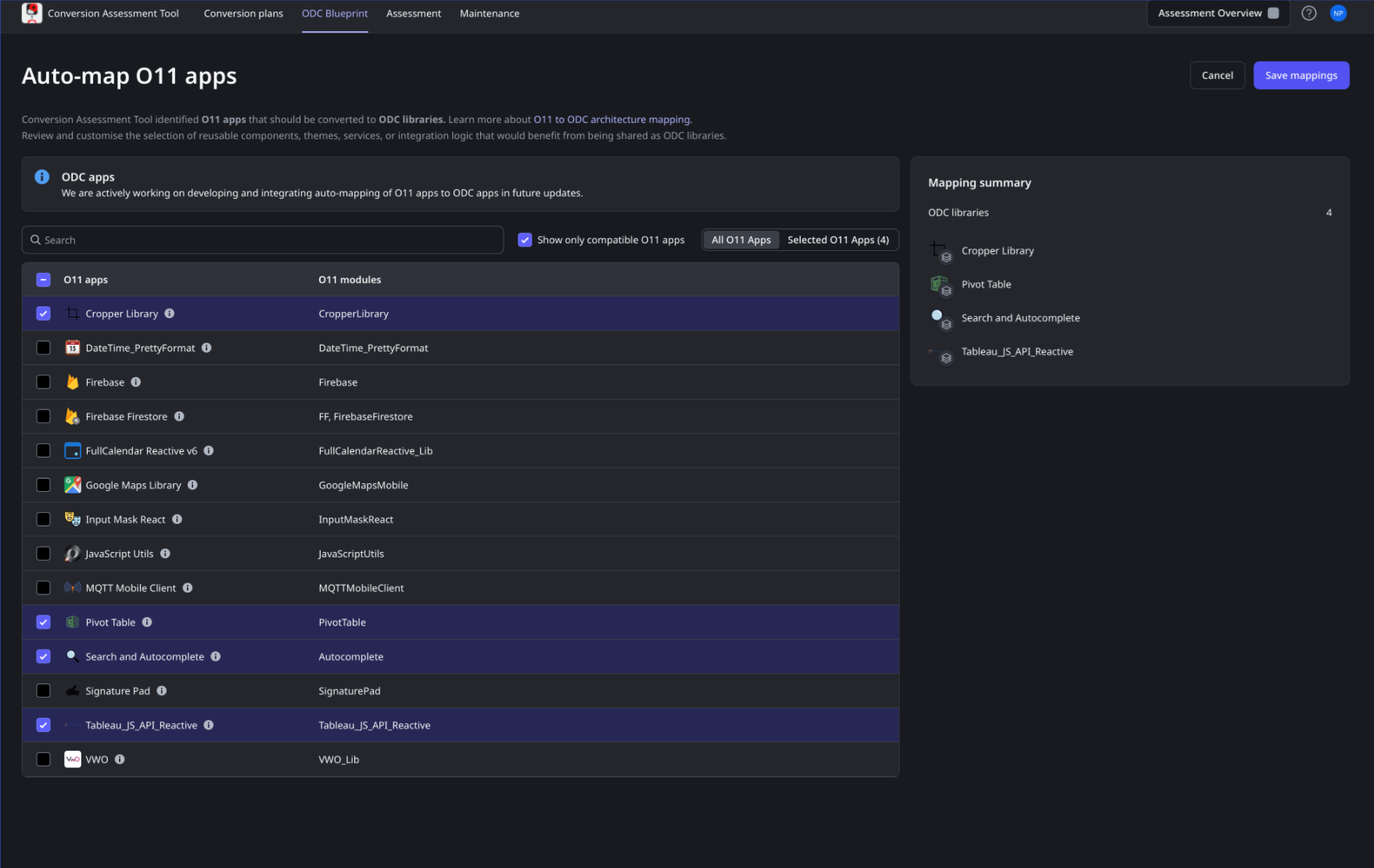Click into the Search field
Image resolution: width=1374 pixels, height=868 pixels.
(x=263, y=240)
